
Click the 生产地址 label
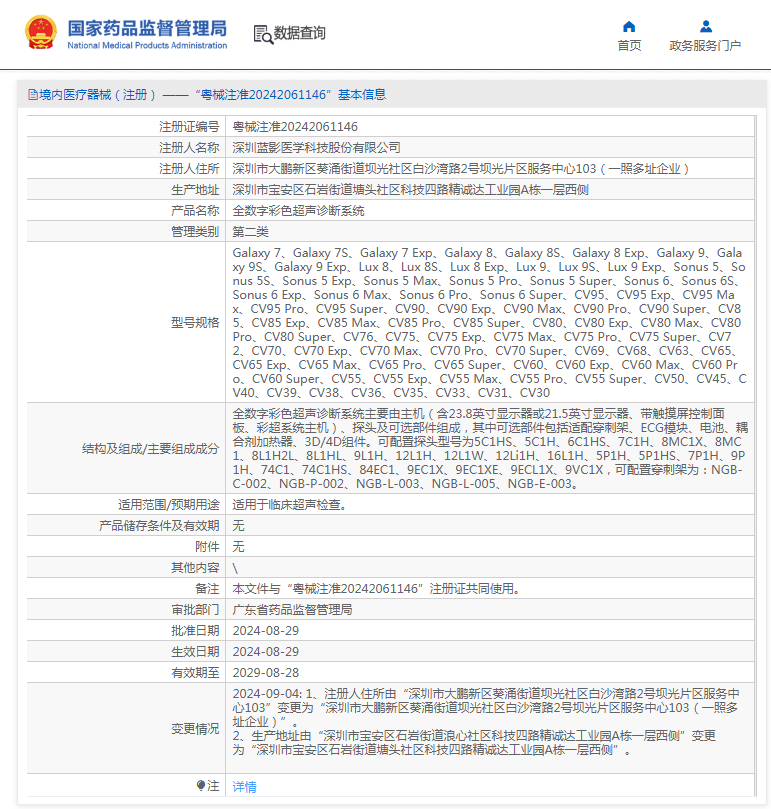[195, 190]
